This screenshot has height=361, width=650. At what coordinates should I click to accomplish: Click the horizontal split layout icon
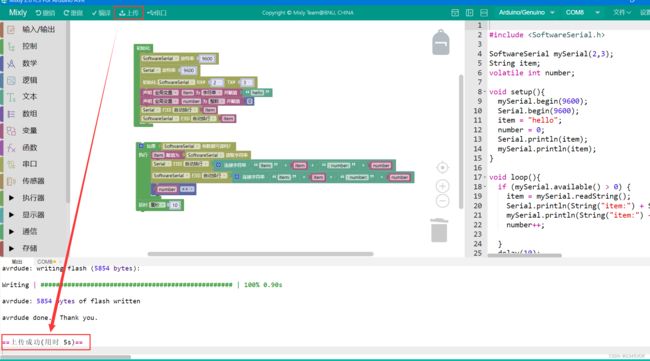(x=484, y=13)
